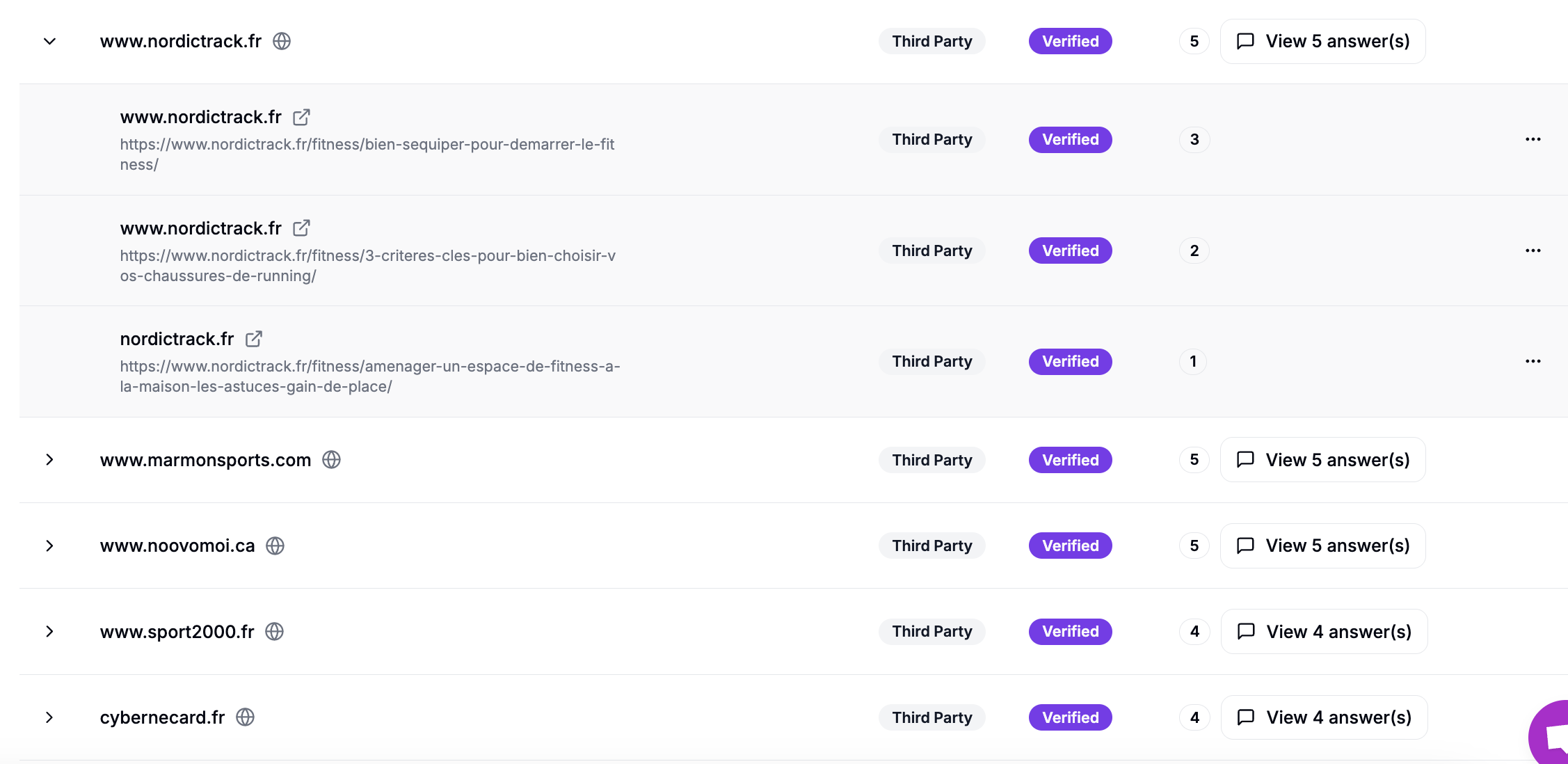Open external link for chaussures-de-running page

[301, 228]
